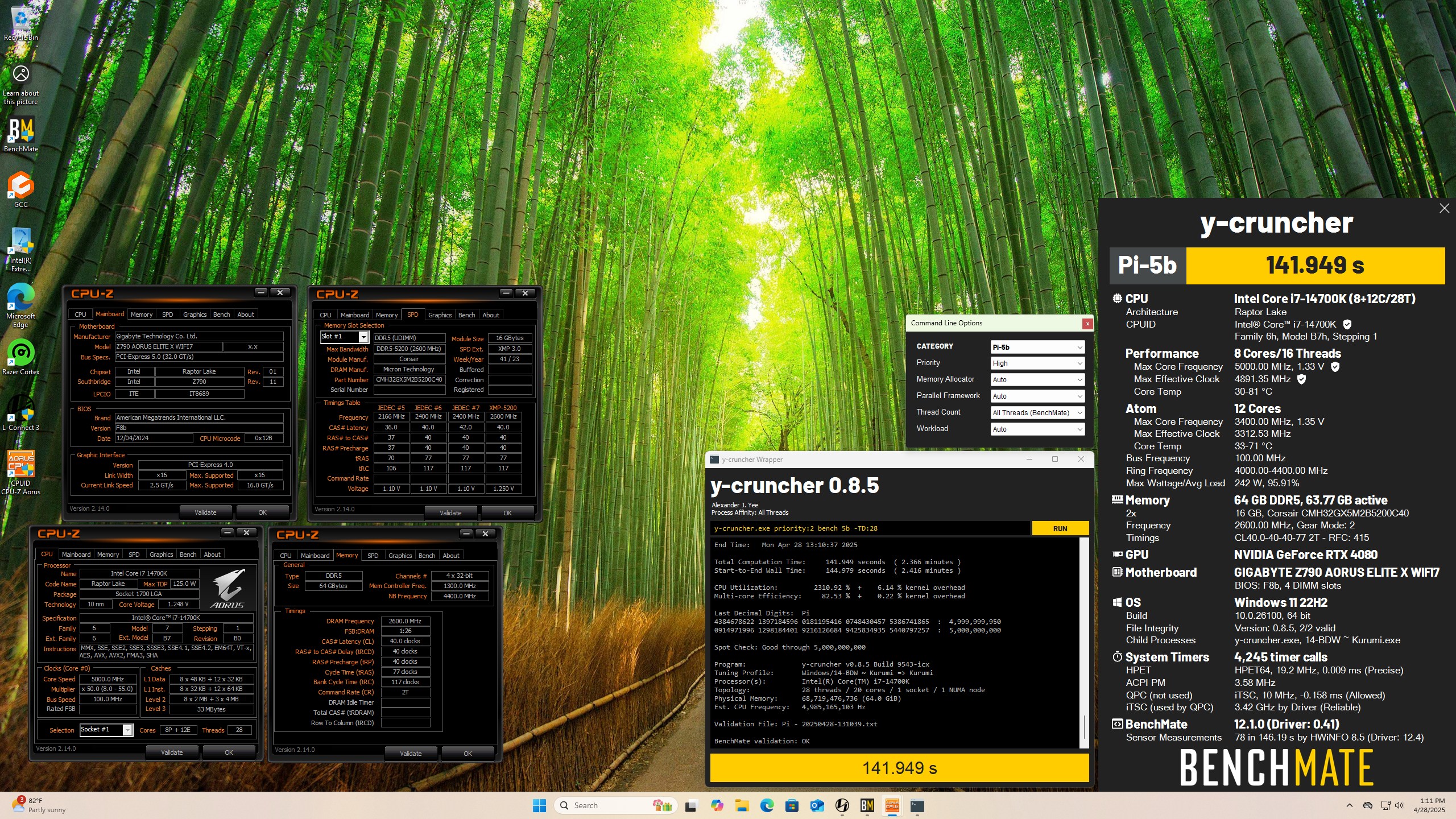Open the Intel(R) Extreme desktop shortcut
Image resolution: width=1456 pixels, height=819 pixels.
pyautogui.click(x=20, y=250)
